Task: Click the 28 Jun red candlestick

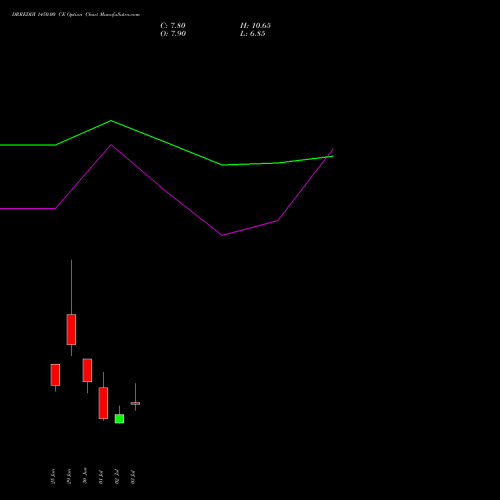Action: tap(55, 375)
